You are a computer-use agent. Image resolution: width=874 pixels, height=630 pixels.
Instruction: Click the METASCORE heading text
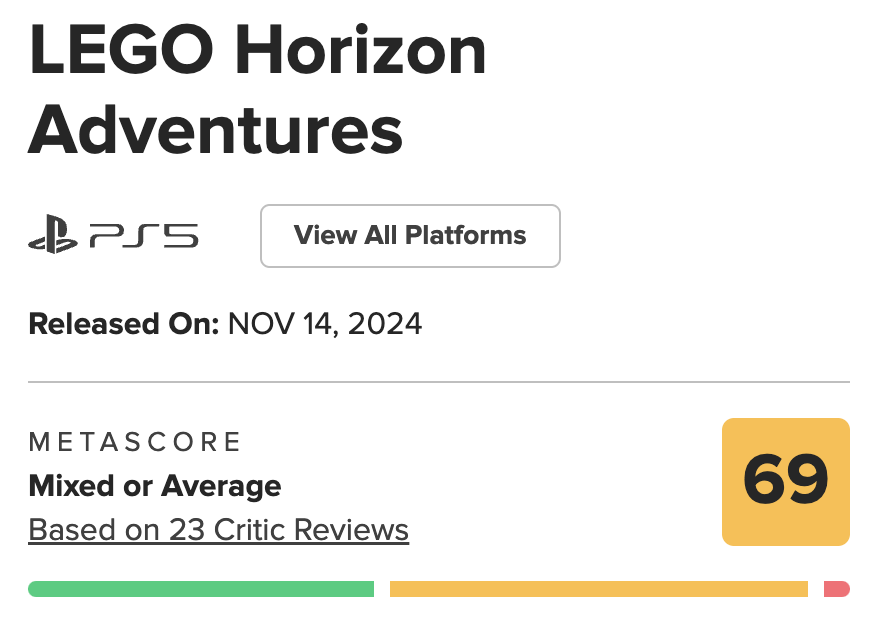134,442
